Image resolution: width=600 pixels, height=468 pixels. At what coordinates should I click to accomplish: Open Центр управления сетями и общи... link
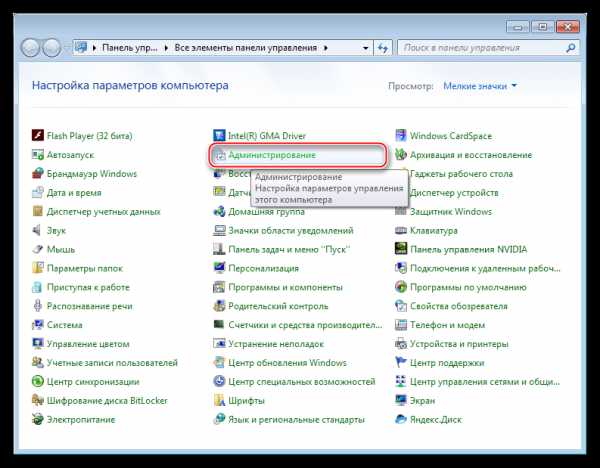[485, 382]
